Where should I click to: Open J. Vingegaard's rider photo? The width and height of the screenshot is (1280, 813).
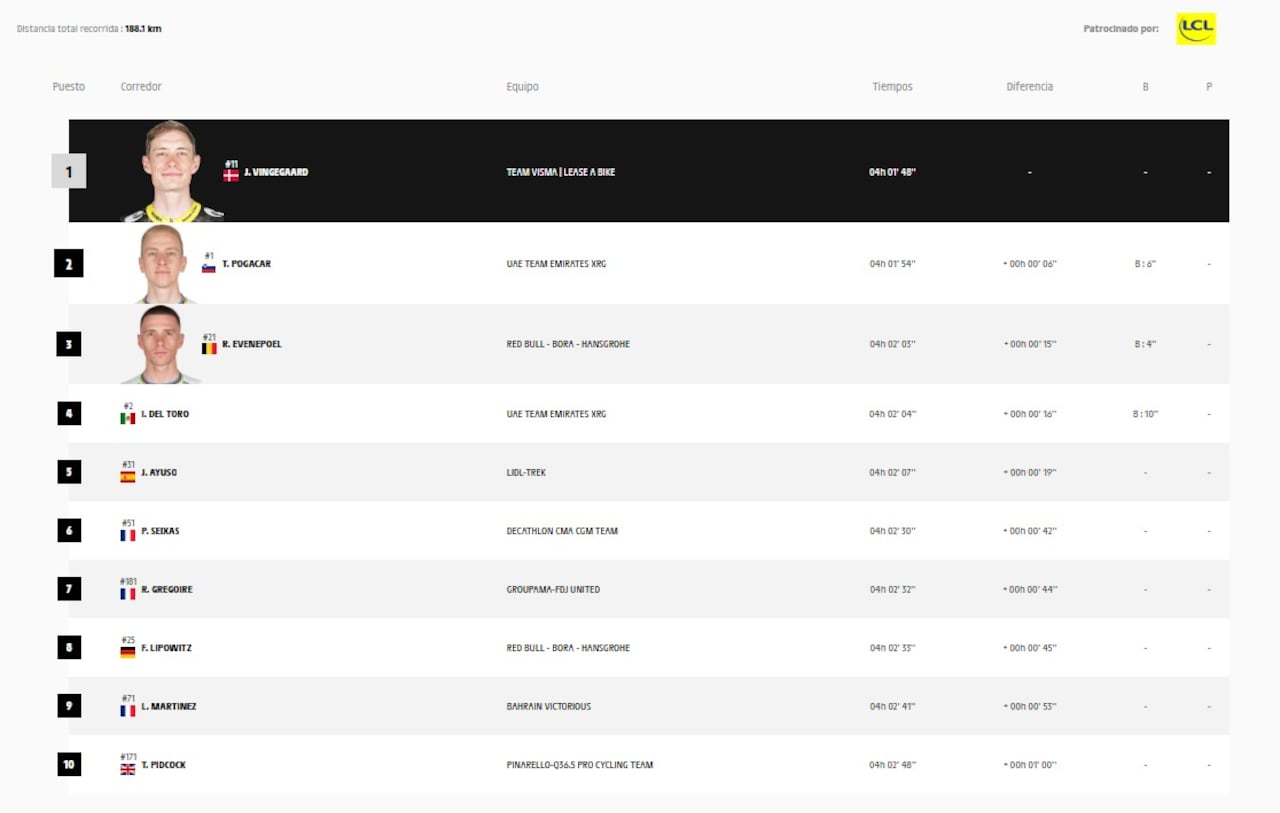point(172,171)
